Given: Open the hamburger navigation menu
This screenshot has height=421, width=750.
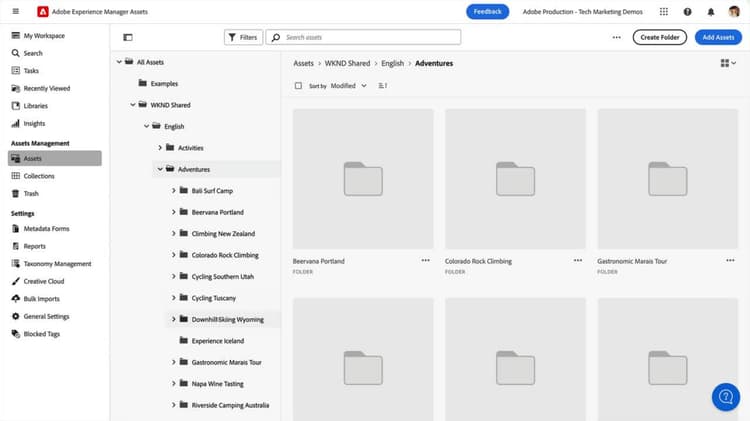Looking at the screenshot, I should click(15, 11).
